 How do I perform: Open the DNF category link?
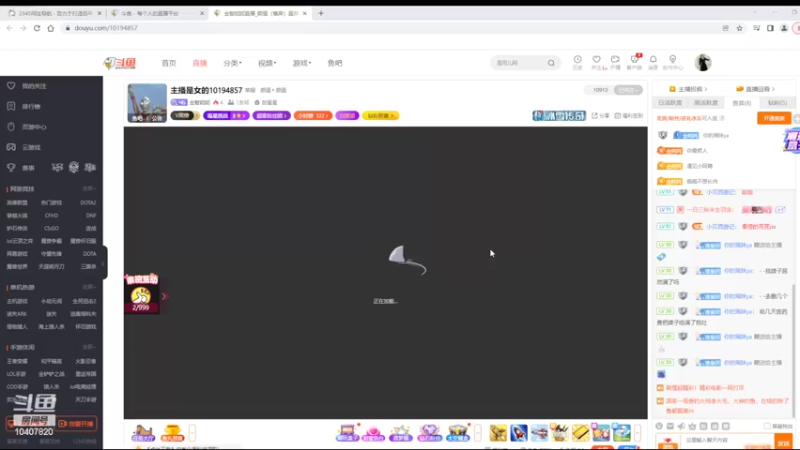(x=91, y=216)
